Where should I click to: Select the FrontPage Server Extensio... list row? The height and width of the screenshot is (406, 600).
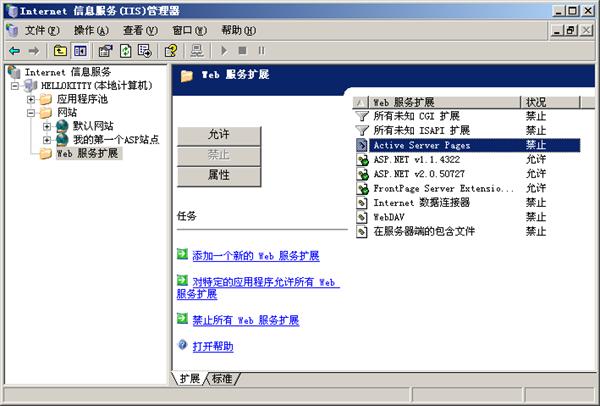(x=468, y=188)
